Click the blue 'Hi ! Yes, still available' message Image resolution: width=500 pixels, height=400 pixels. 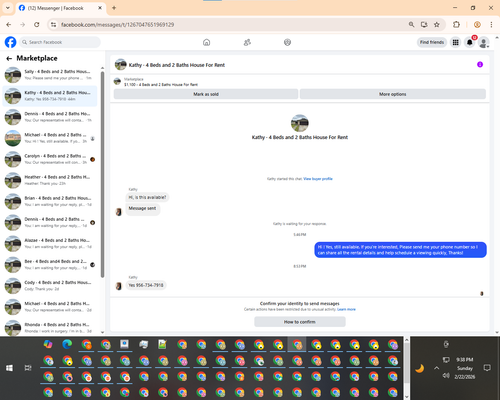point(400,250)
